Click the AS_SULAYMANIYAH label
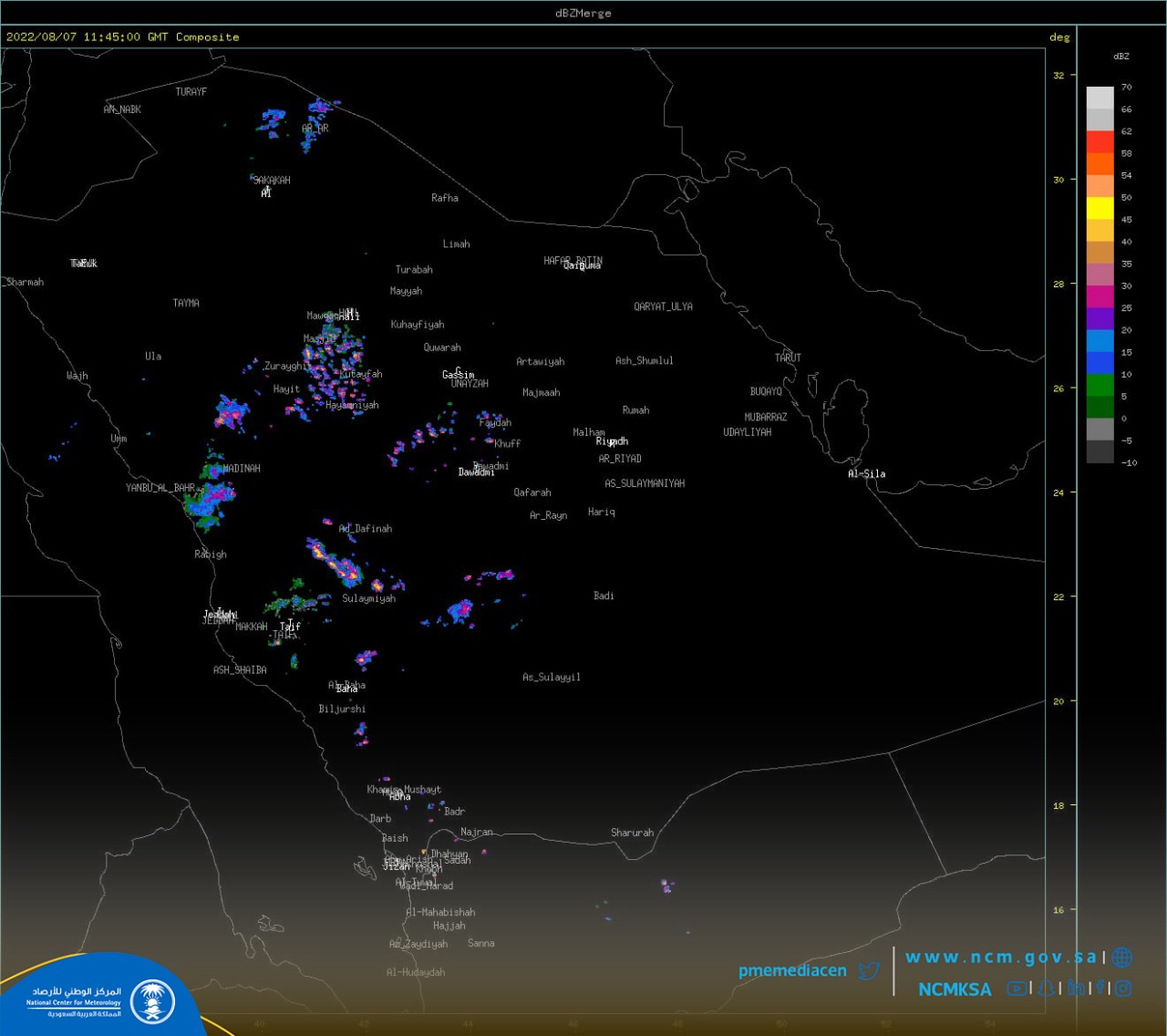1167x1036 pixels. [645, 483]
